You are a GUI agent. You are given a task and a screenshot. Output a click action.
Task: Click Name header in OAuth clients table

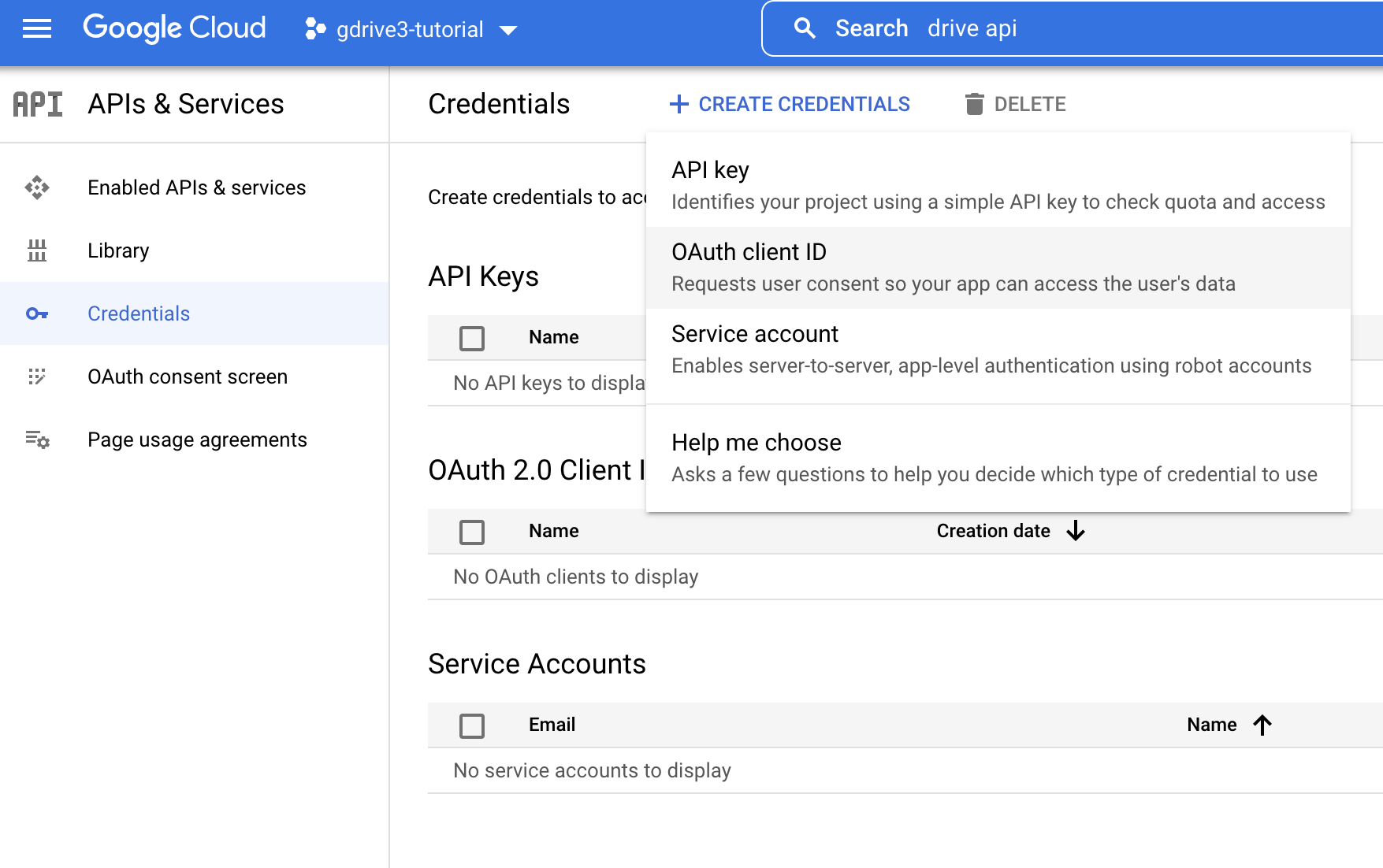(553, 531)
